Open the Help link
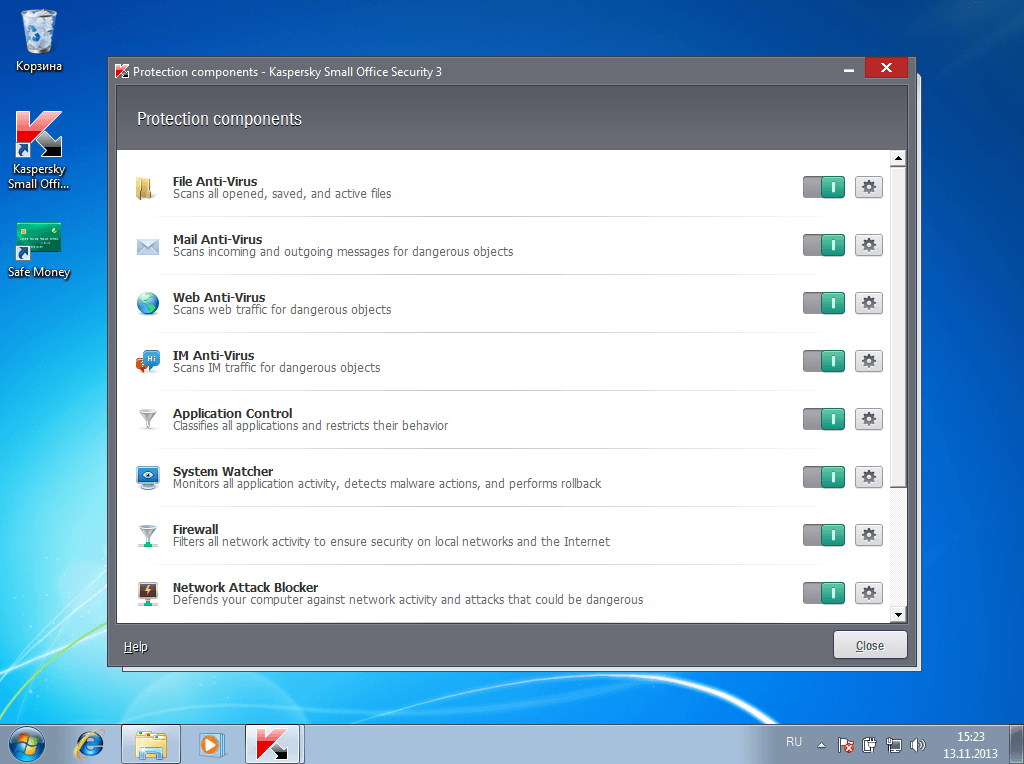The image size is (1024, 764). coord(136,646)
